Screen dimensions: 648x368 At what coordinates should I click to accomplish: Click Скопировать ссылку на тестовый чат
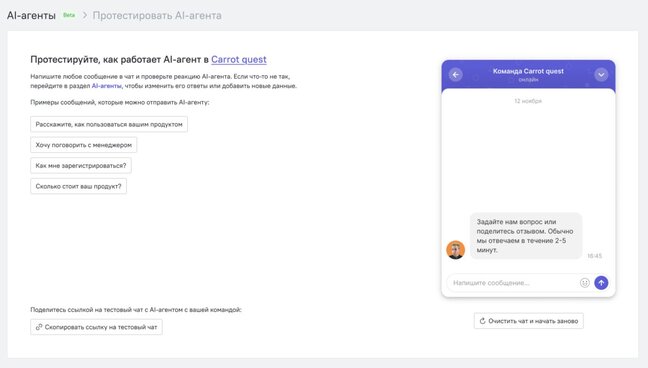(96, 327)
